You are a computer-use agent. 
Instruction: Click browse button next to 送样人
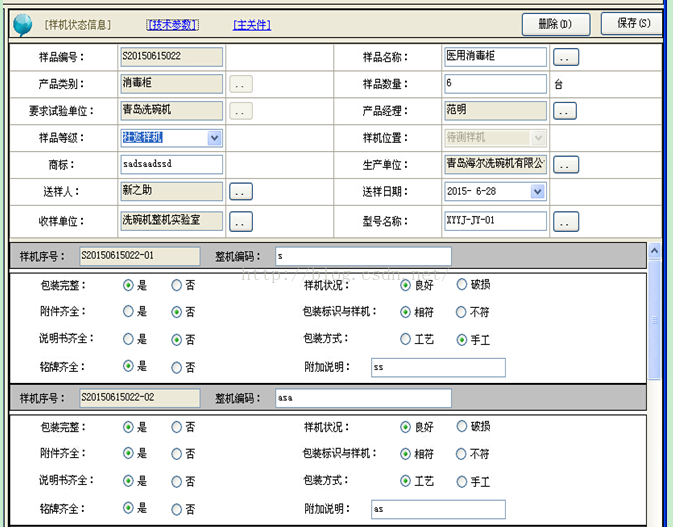tap(240, 191)
